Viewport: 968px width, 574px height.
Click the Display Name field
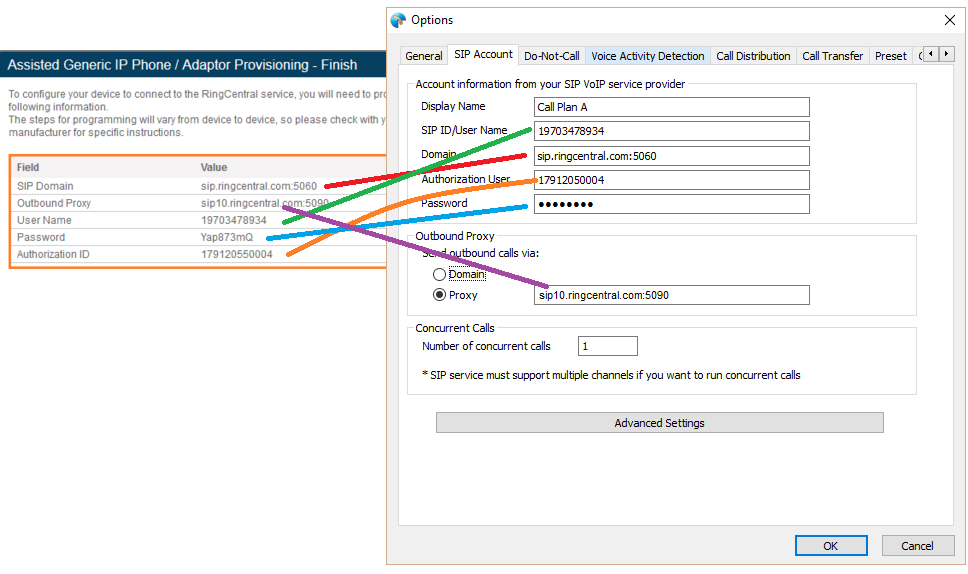(672, 107)
